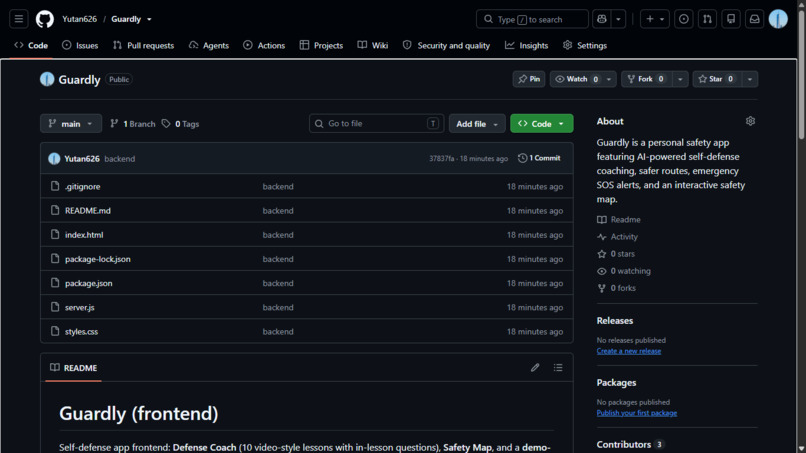Open the Insights tab
The height and width of the screenshot is (453, 806).
pos(526,45)
